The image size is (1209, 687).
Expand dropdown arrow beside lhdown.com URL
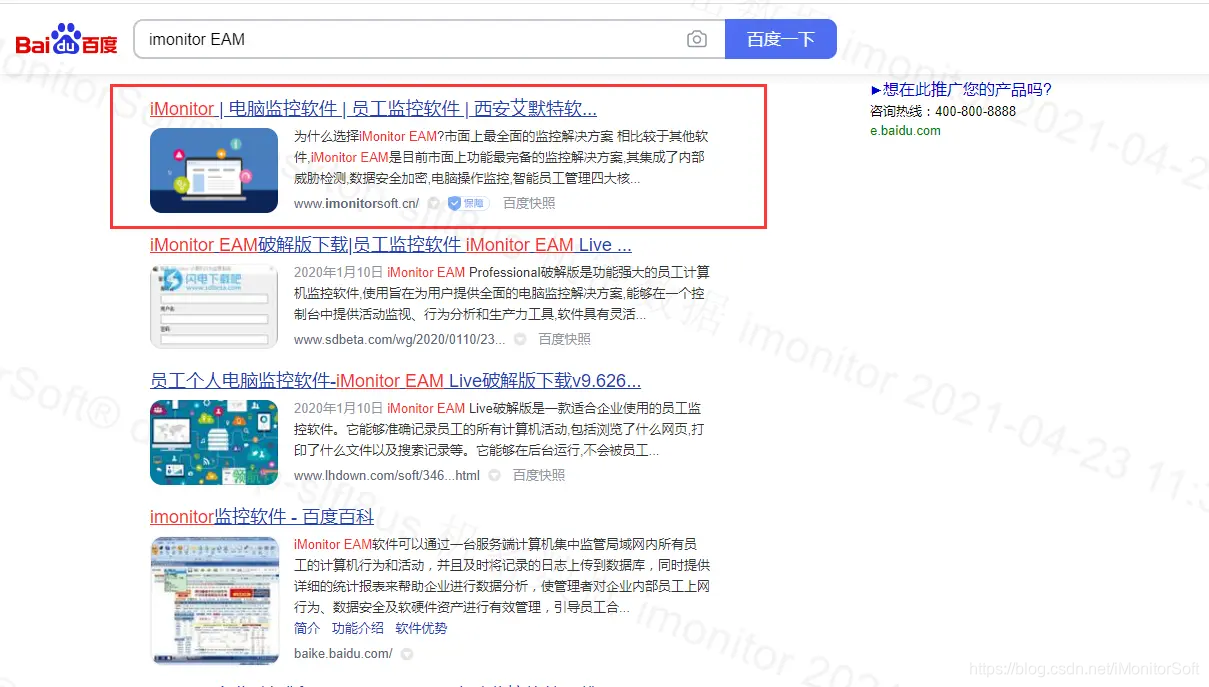click(494, 475)
